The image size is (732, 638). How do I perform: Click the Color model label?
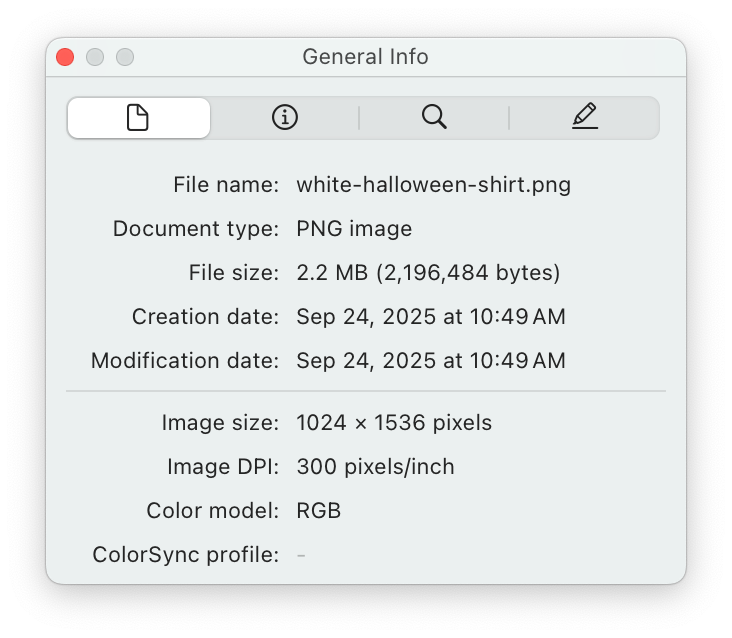212,511
